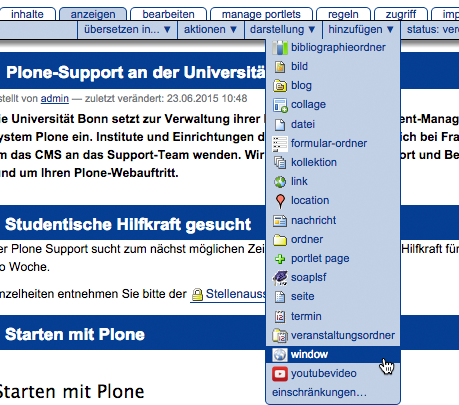459x405 pixels.
Task: Click the soaplsf graduation cap icon
Action: tap(280, 278)
